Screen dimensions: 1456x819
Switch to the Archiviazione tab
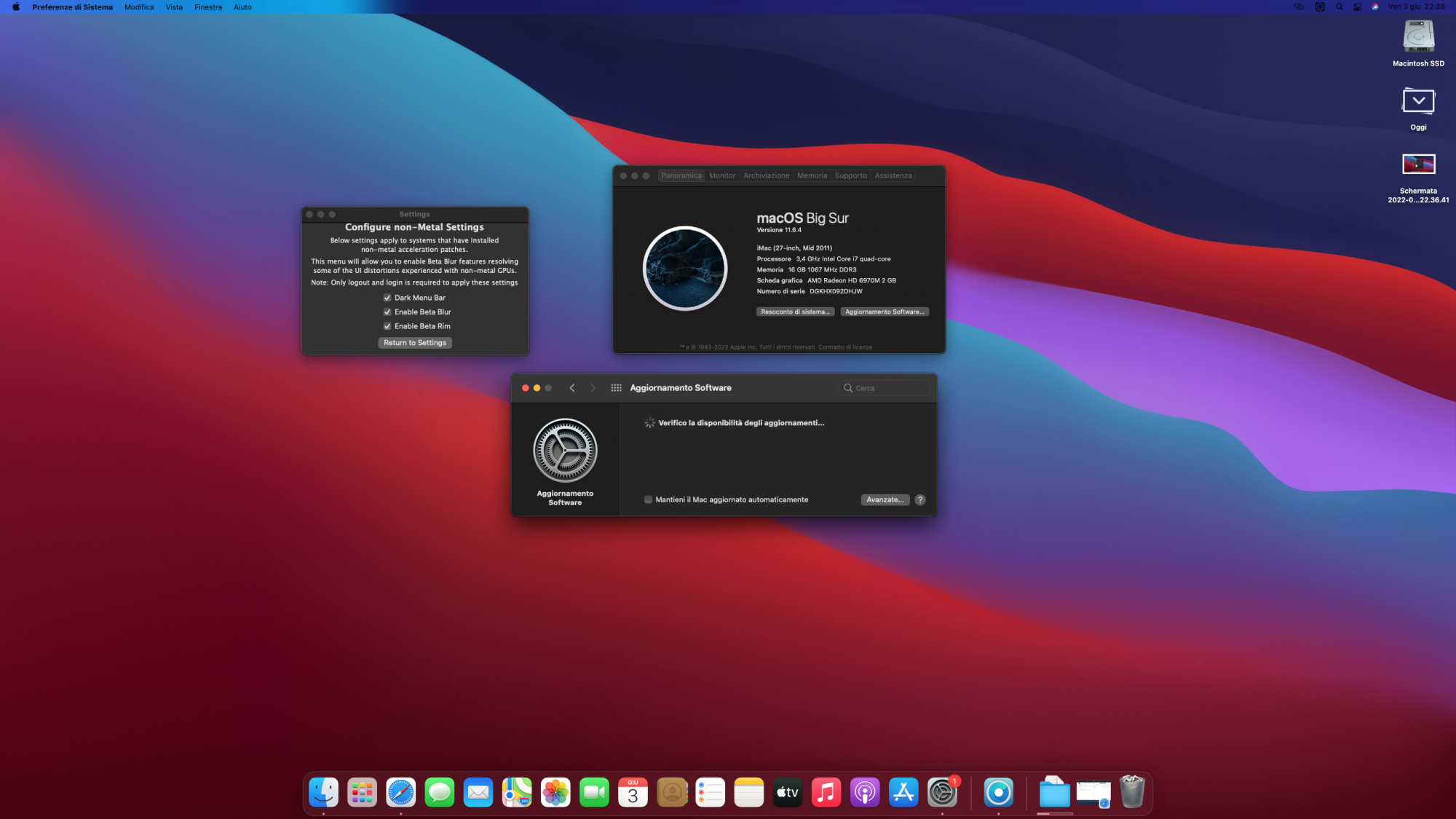[766, 175]
